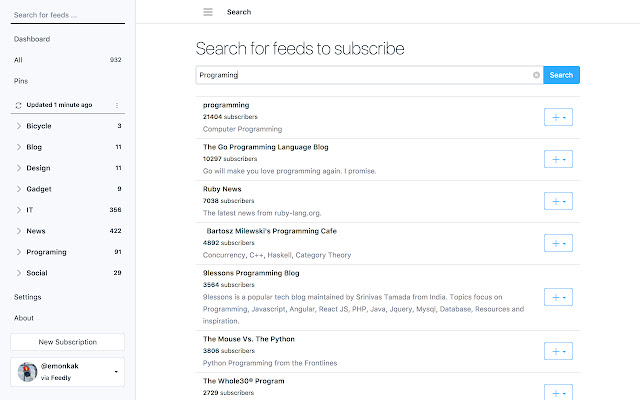This screenshot has width=640, height=400.
Task: Expand the News category chevron
Action: [19, 231]
